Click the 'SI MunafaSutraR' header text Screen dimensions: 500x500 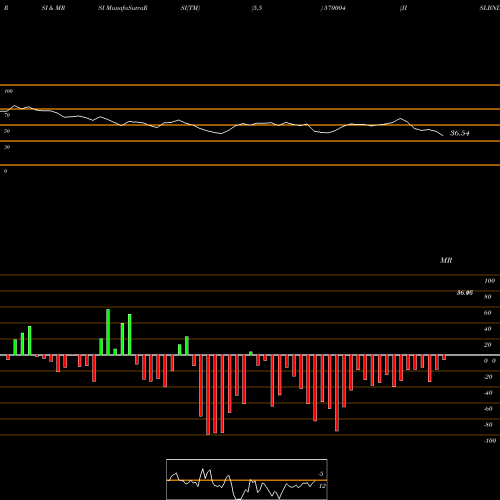(x=123, y=8)
